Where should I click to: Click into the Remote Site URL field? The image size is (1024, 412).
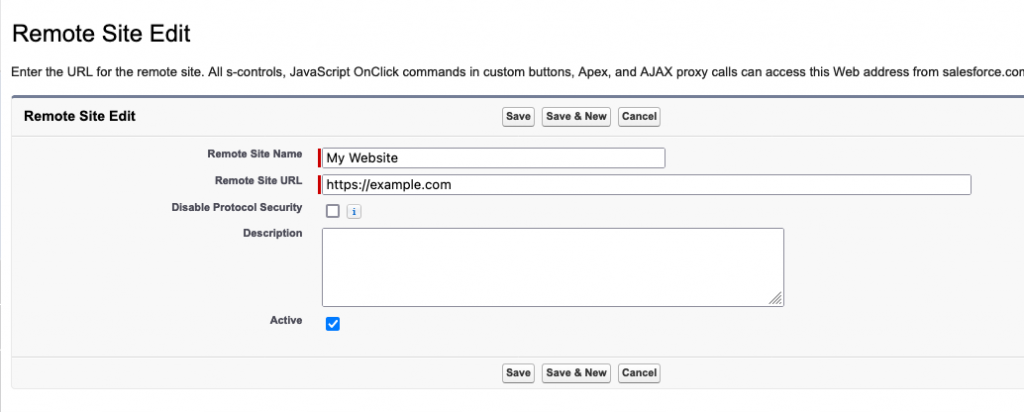tap(647, 184)
